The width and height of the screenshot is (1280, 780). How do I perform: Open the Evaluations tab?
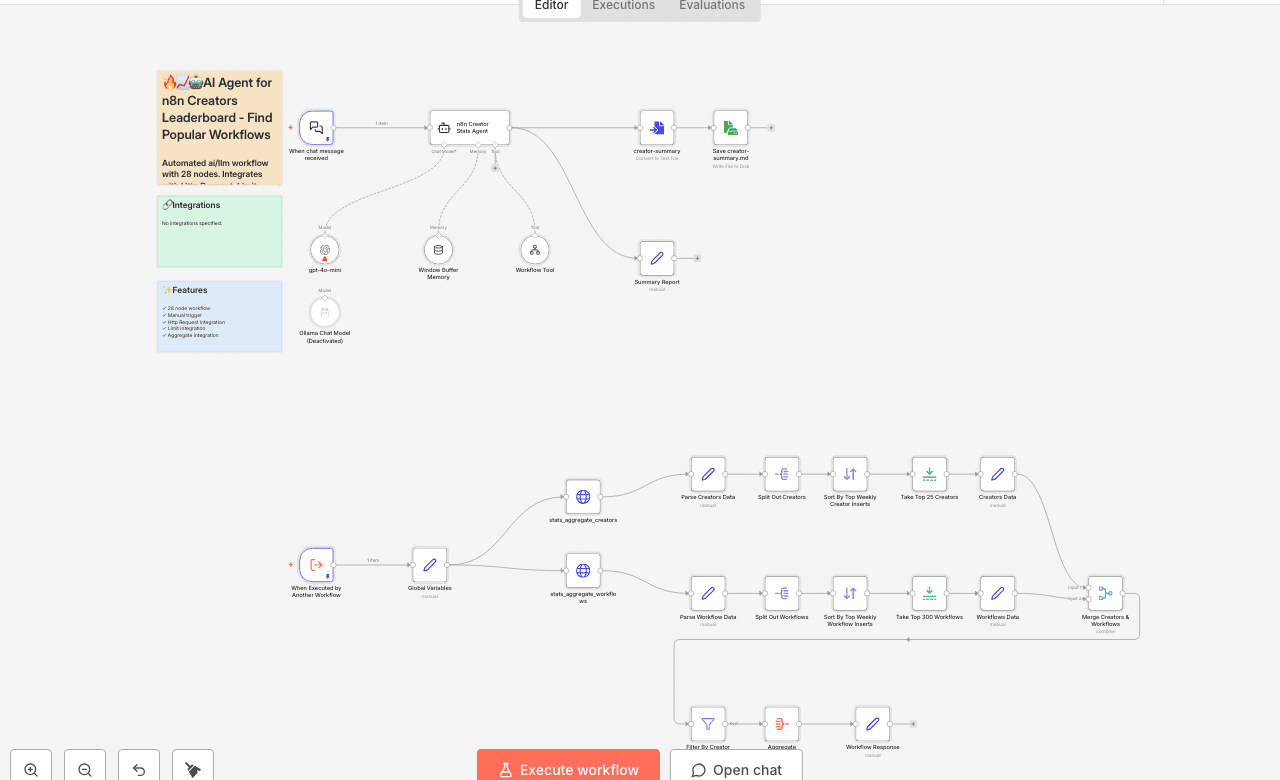711,6
